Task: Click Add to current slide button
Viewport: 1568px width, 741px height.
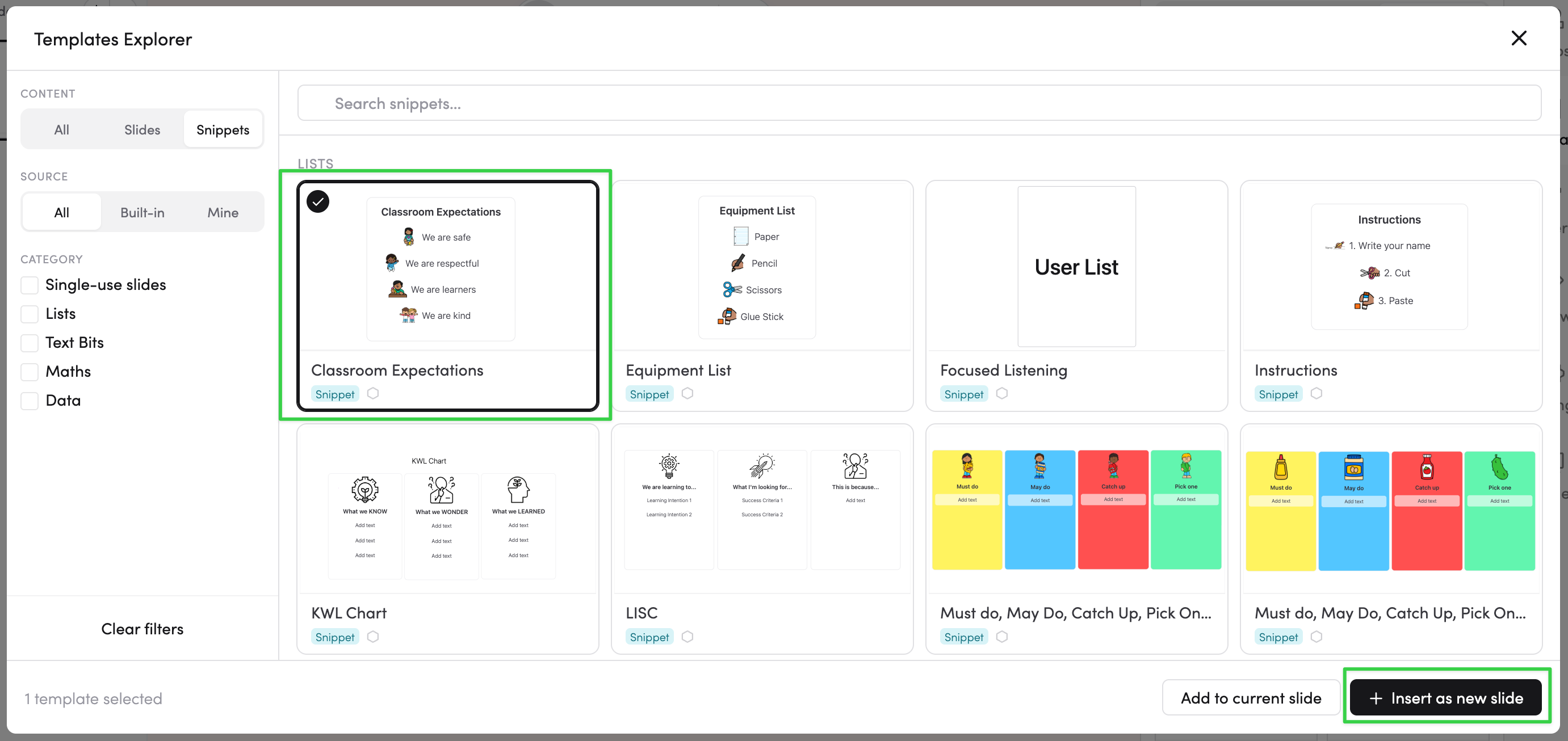Action: point(1250,698)
